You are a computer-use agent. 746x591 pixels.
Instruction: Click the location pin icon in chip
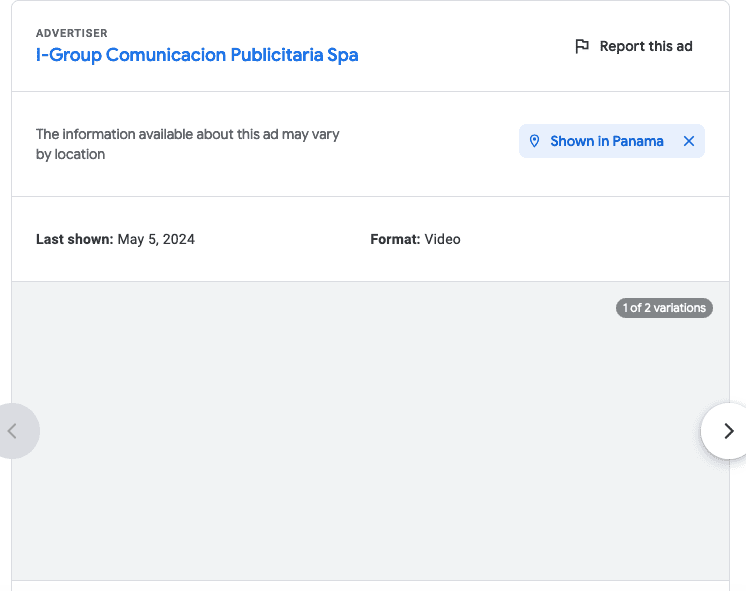pyautogui.click(x=534, y=141)
